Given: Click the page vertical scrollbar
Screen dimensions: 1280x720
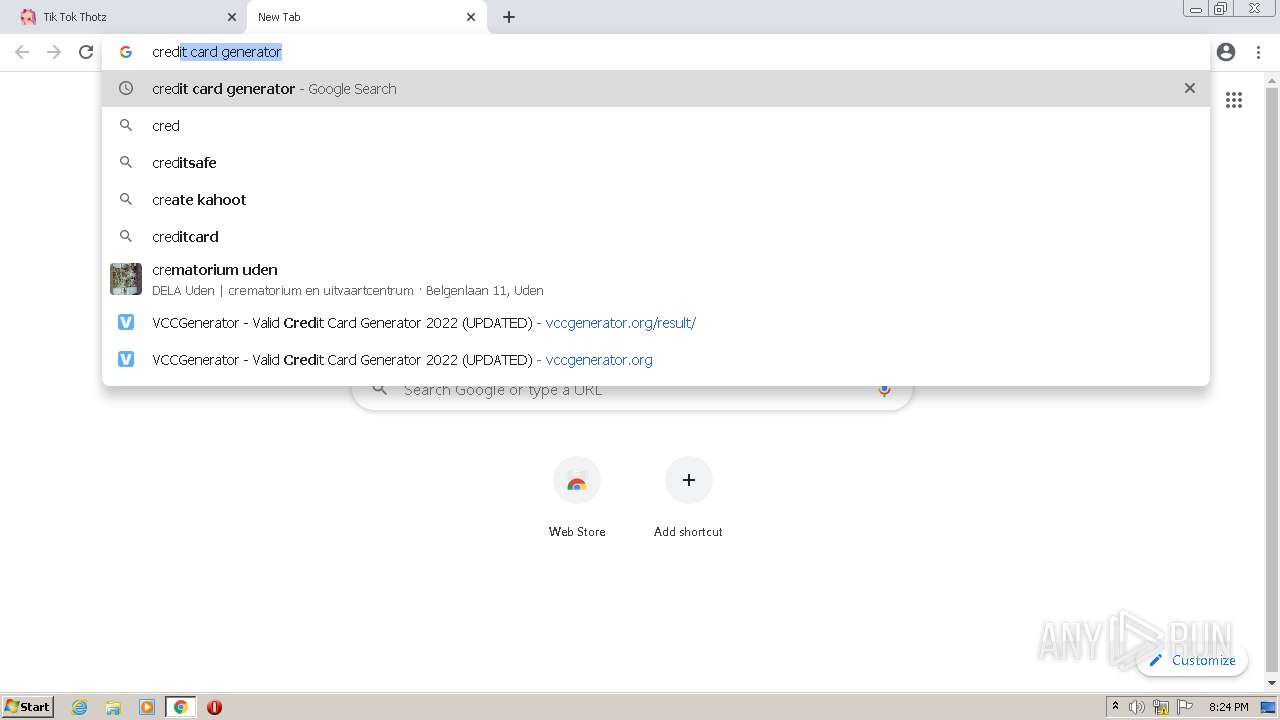Looking at the screenshot, I should coord(1272,380).
